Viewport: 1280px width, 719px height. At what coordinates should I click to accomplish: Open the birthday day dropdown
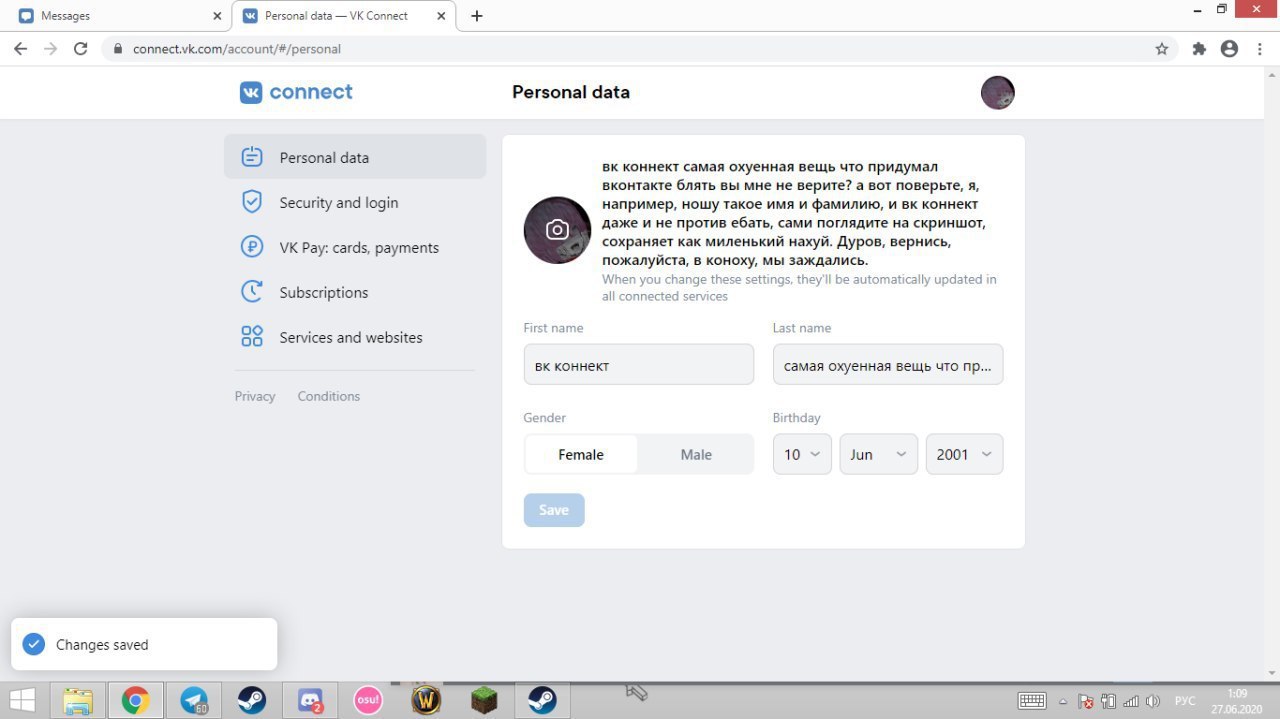(x=802, y=454)
